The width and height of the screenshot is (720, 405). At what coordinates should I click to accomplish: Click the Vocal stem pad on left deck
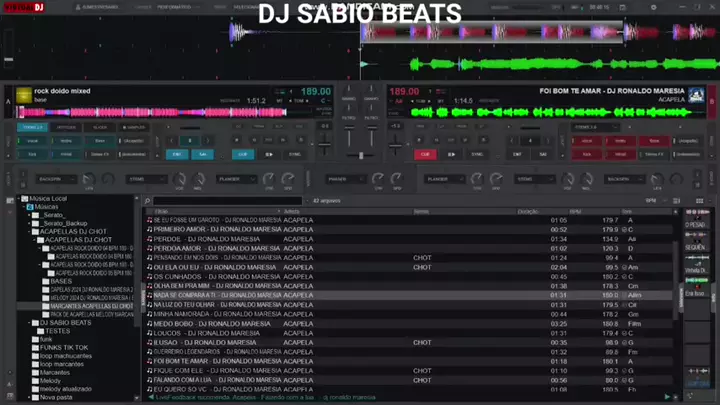[32, 141]
